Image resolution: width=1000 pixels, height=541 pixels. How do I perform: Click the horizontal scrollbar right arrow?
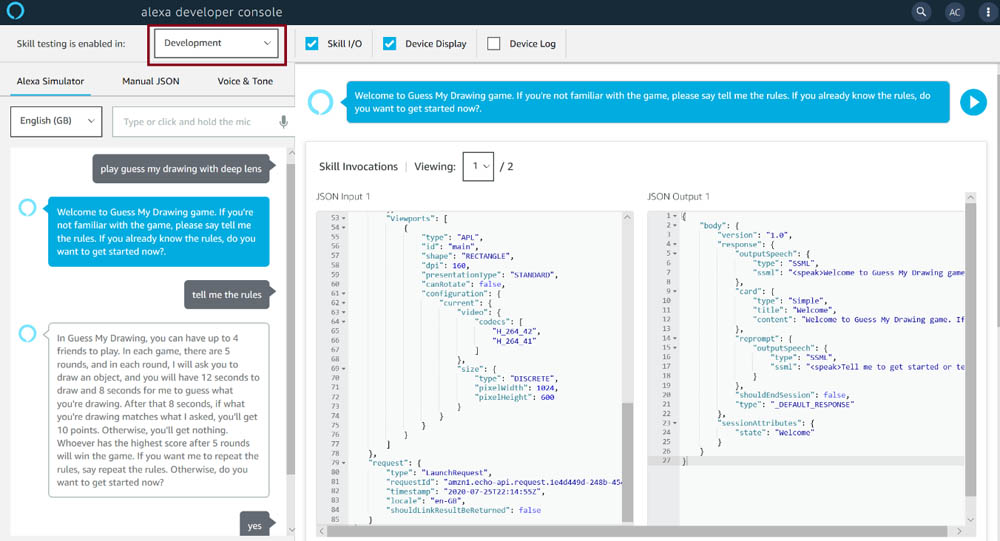pyautogui.click(x=959, y=531)
